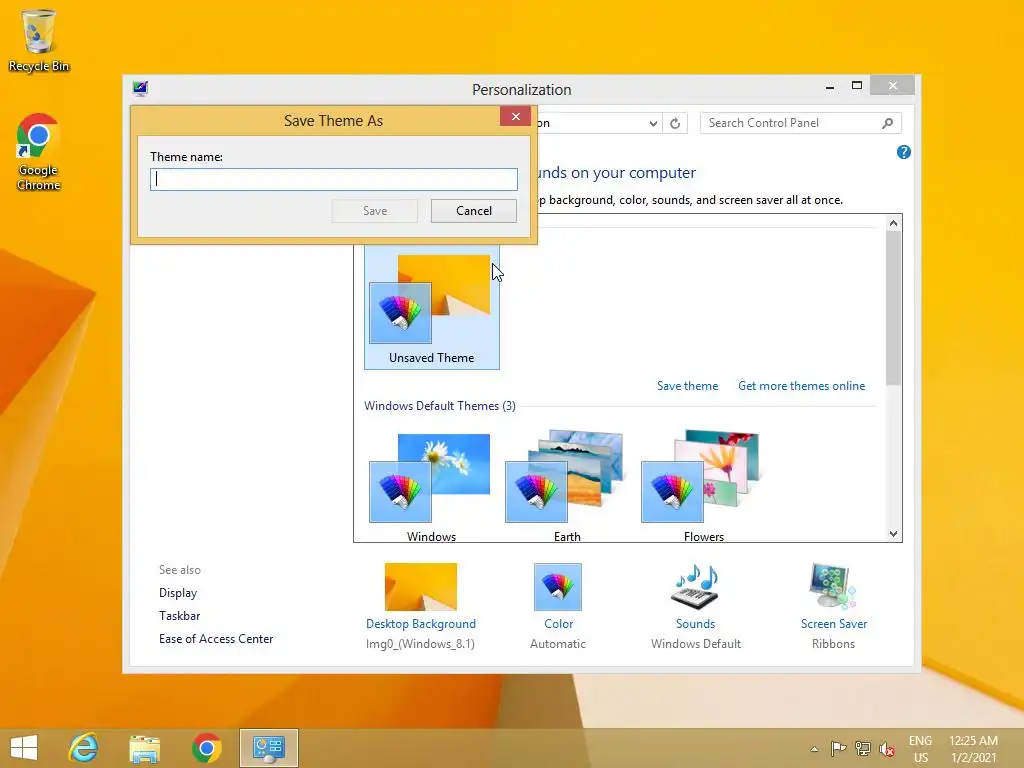Click the Img0_(Windows_8.1) text

420,643
